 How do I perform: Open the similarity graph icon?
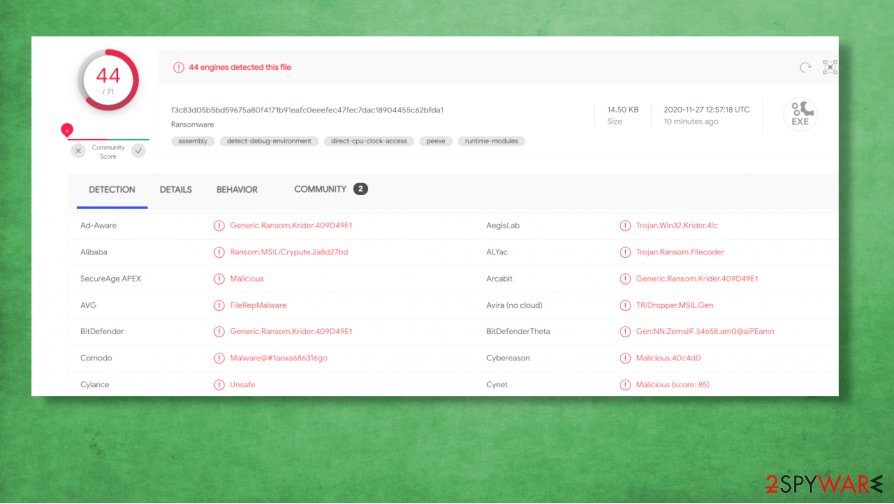click(830, 67)
